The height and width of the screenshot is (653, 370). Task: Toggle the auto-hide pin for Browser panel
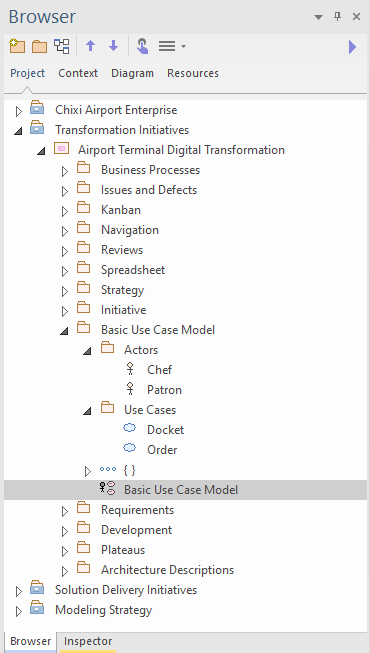pos(338,17)
